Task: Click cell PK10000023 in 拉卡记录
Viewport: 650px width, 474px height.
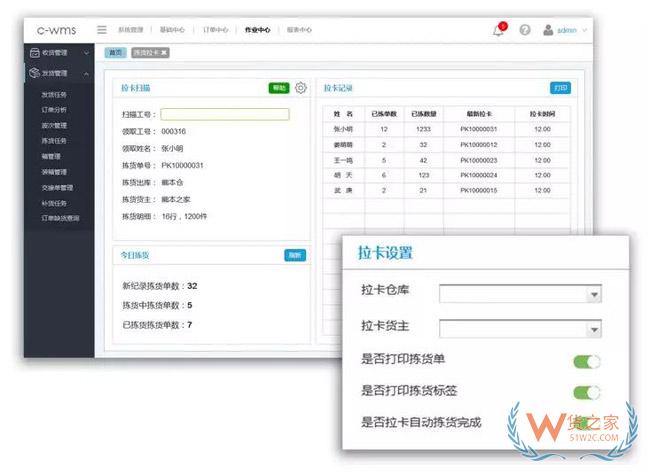Action: [x=479, y=160]
